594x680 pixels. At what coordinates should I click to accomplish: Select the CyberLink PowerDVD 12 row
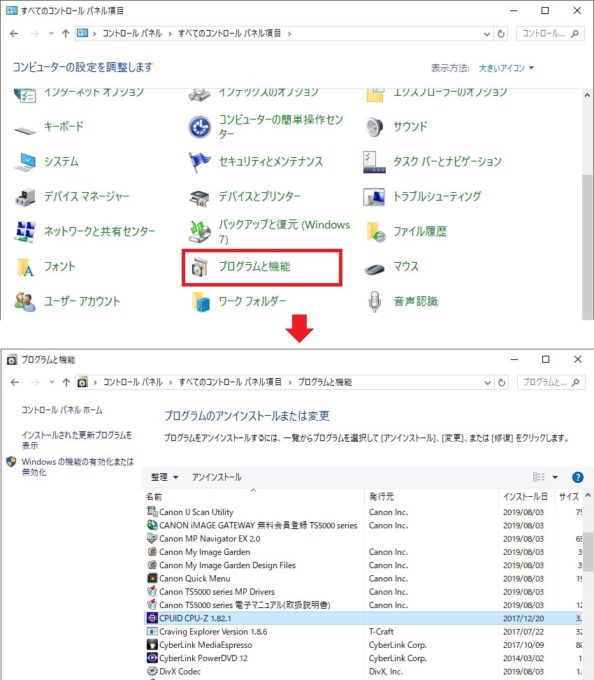coord(362,658)
